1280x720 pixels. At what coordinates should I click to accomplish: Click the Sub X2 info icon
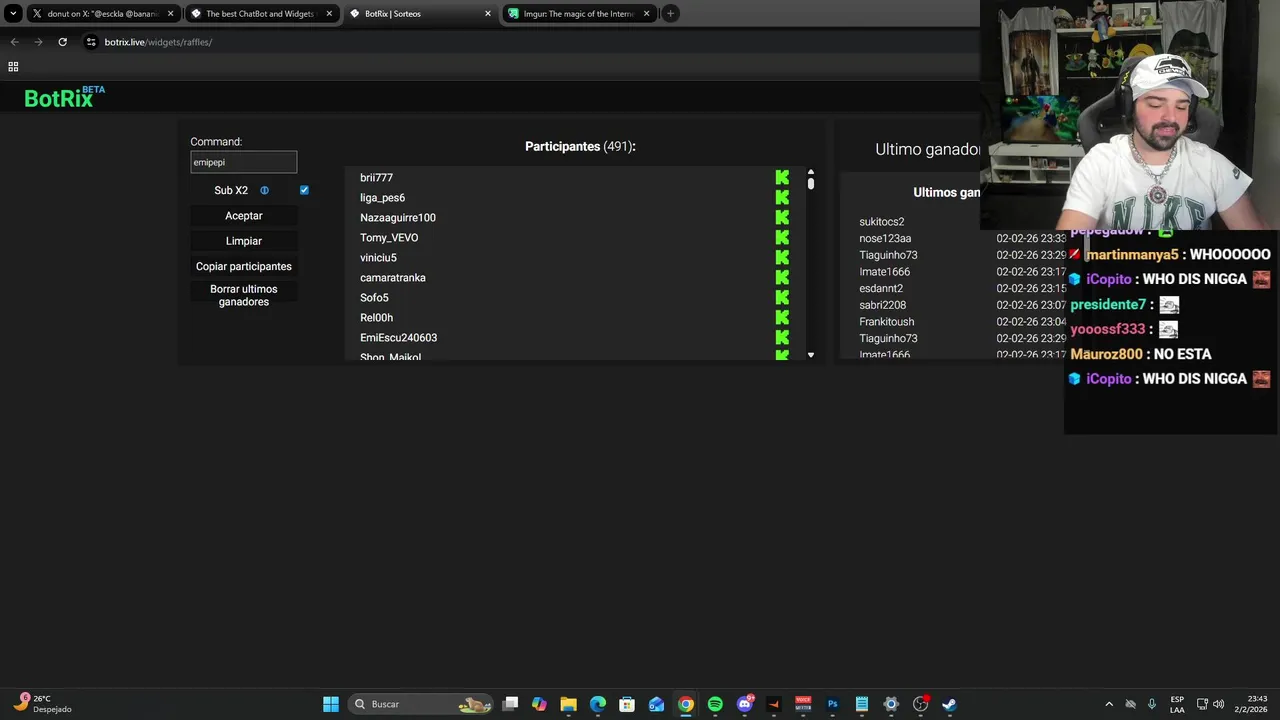[264, 190]
